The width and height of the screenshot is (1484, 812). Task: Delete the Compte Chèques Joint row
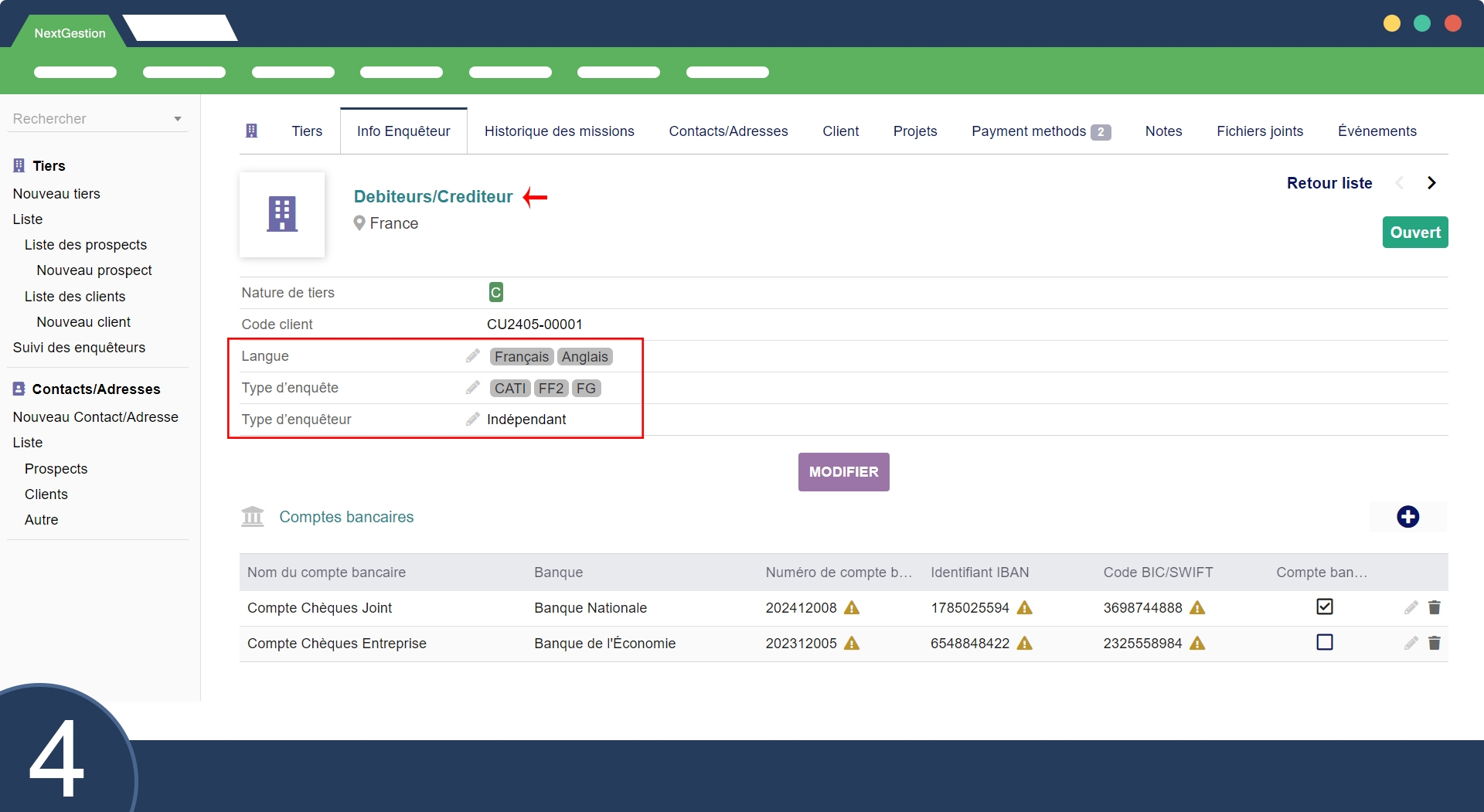(1435, 608)
